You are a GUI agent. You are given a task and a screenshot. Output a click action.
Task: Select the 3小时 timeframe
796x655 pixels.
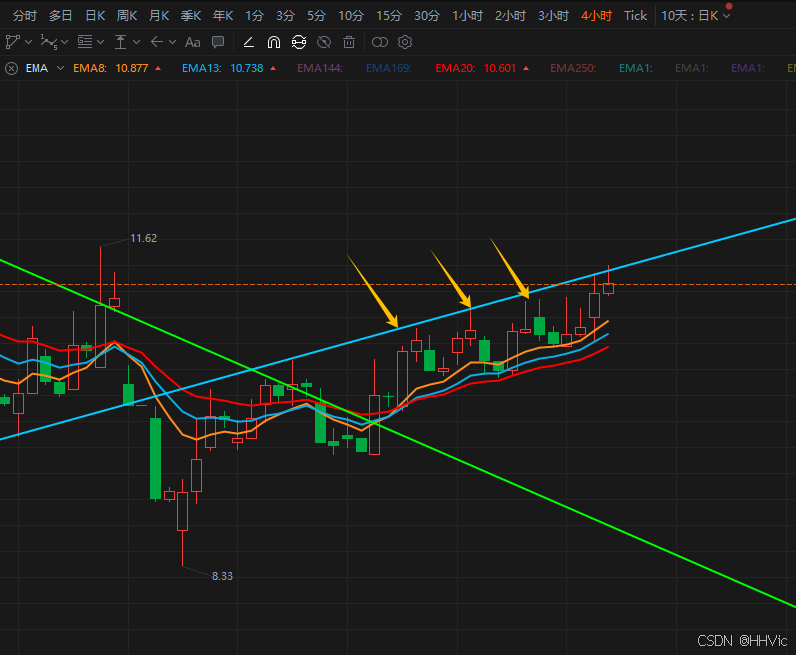(553, 16)
